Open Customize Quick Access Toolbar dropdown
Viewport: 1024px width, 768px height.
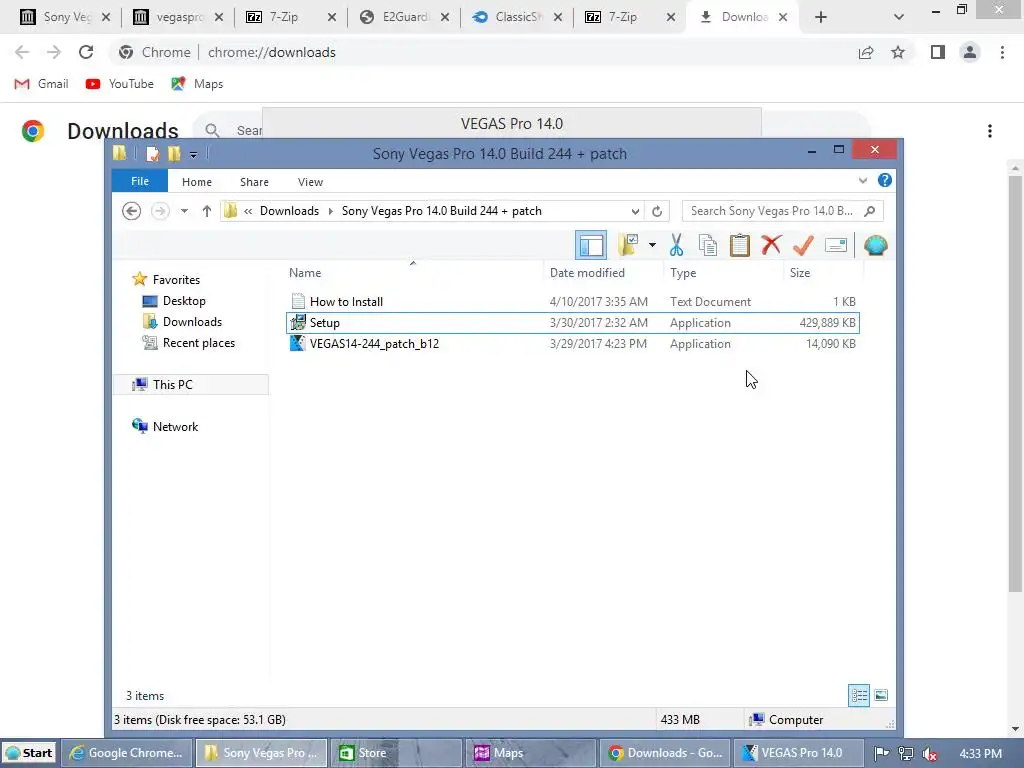[x=193, y=154]
